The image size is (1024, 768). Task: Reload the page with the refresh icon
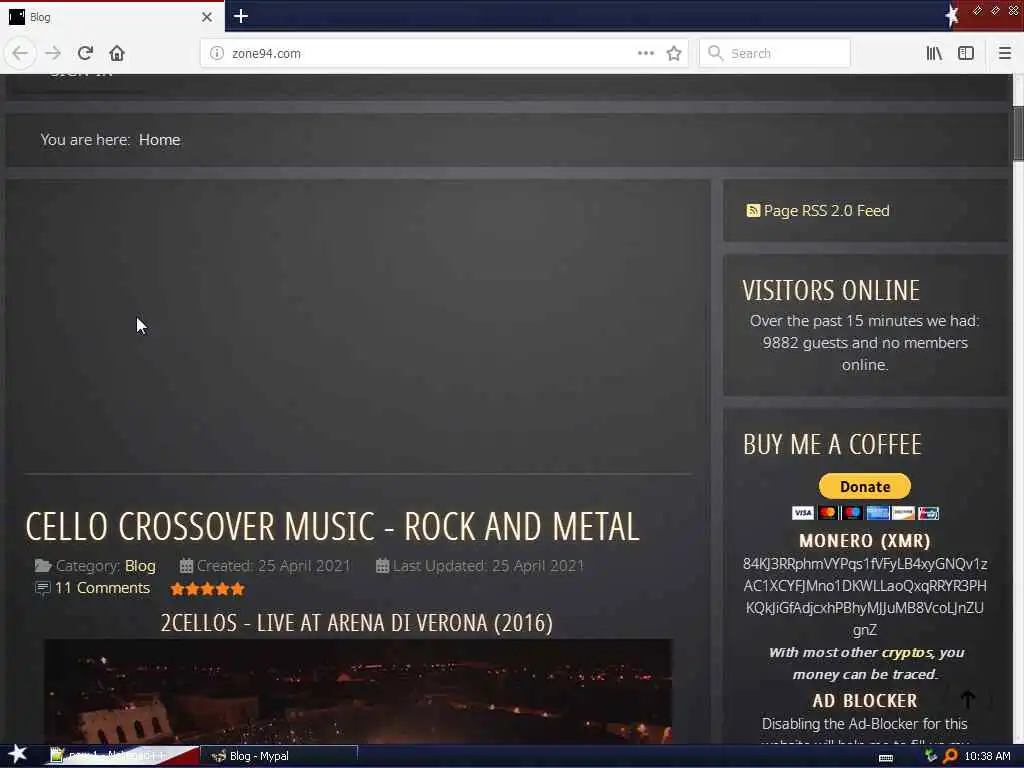(x=86, y=53)
